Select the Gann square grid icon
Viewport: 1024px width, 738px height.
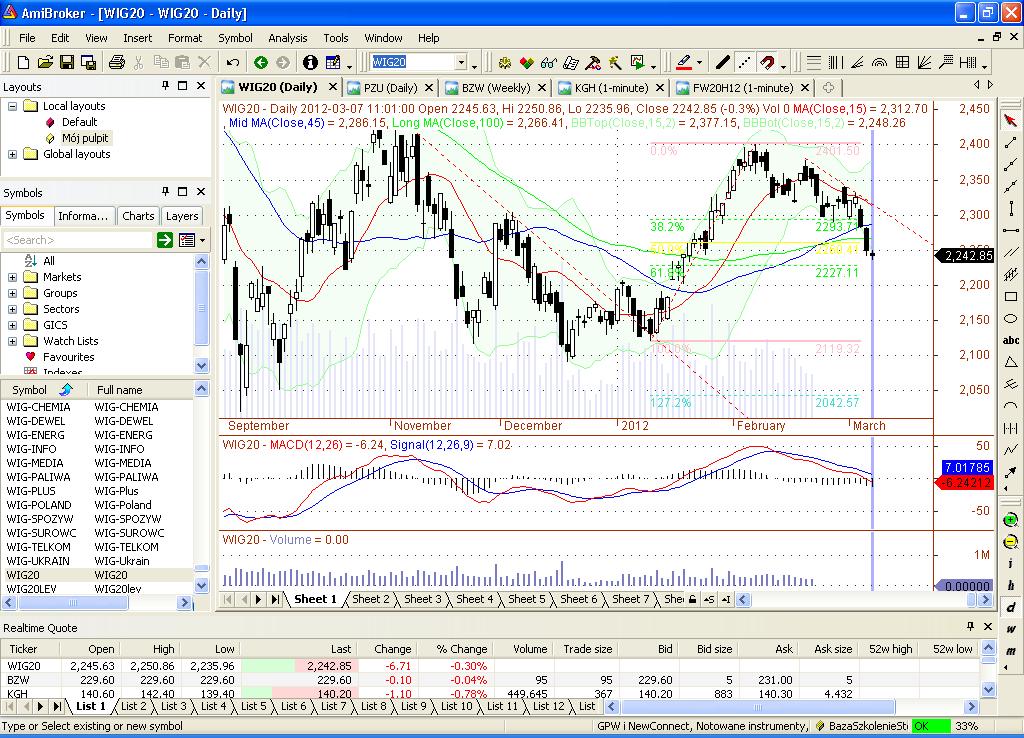pos(902,62)
